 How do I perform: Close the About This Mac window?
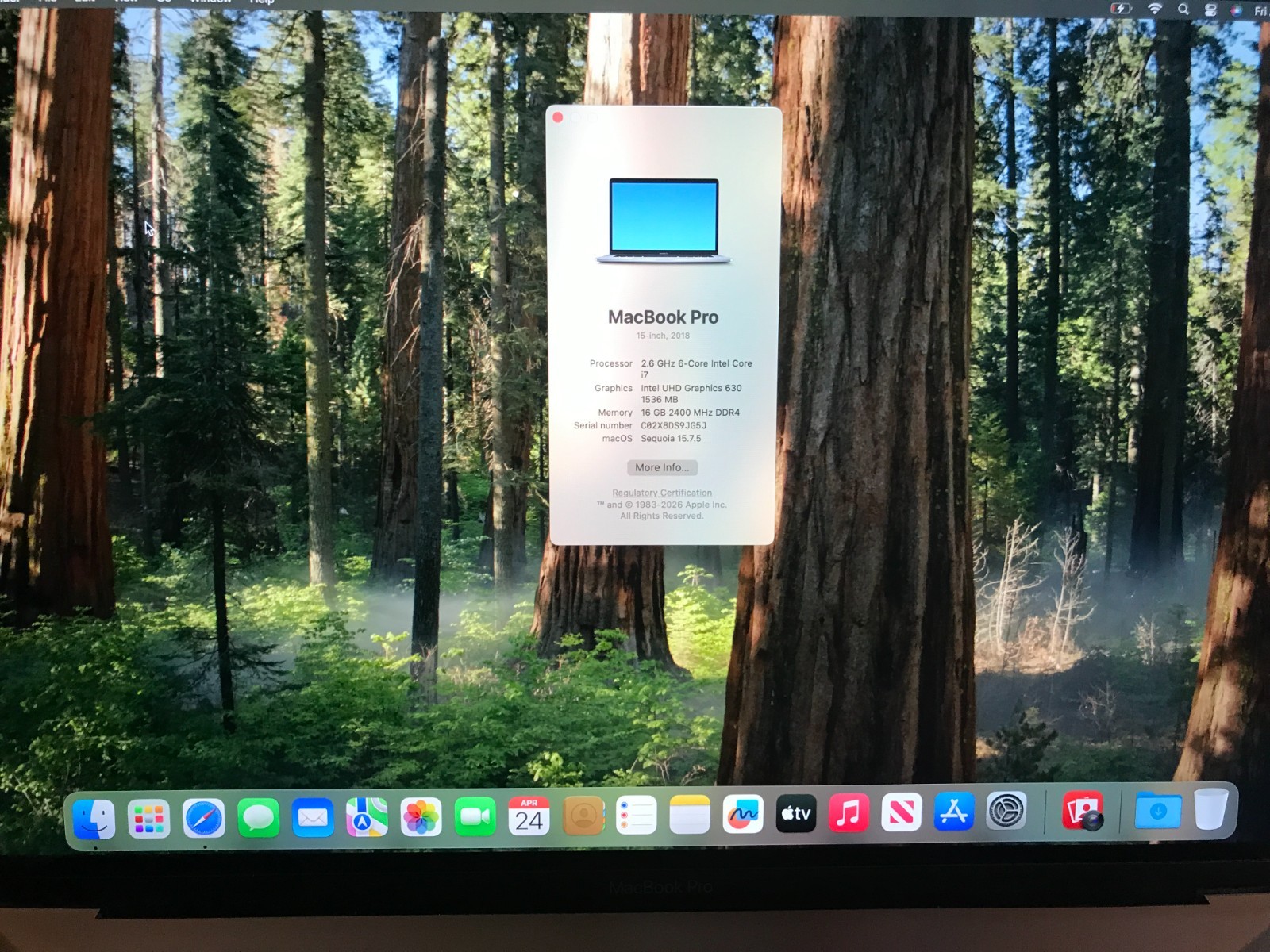(558, 117)
